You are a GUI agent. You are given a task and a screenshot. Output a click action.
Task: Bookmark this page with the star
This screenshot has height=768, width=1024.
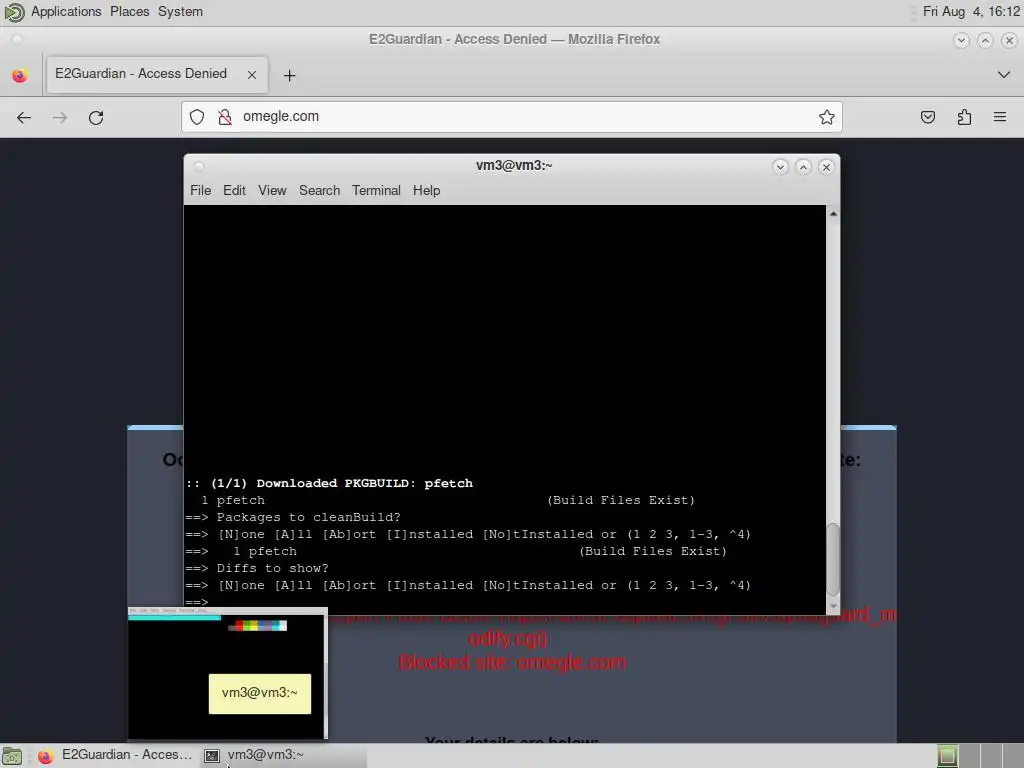point(827,117)
